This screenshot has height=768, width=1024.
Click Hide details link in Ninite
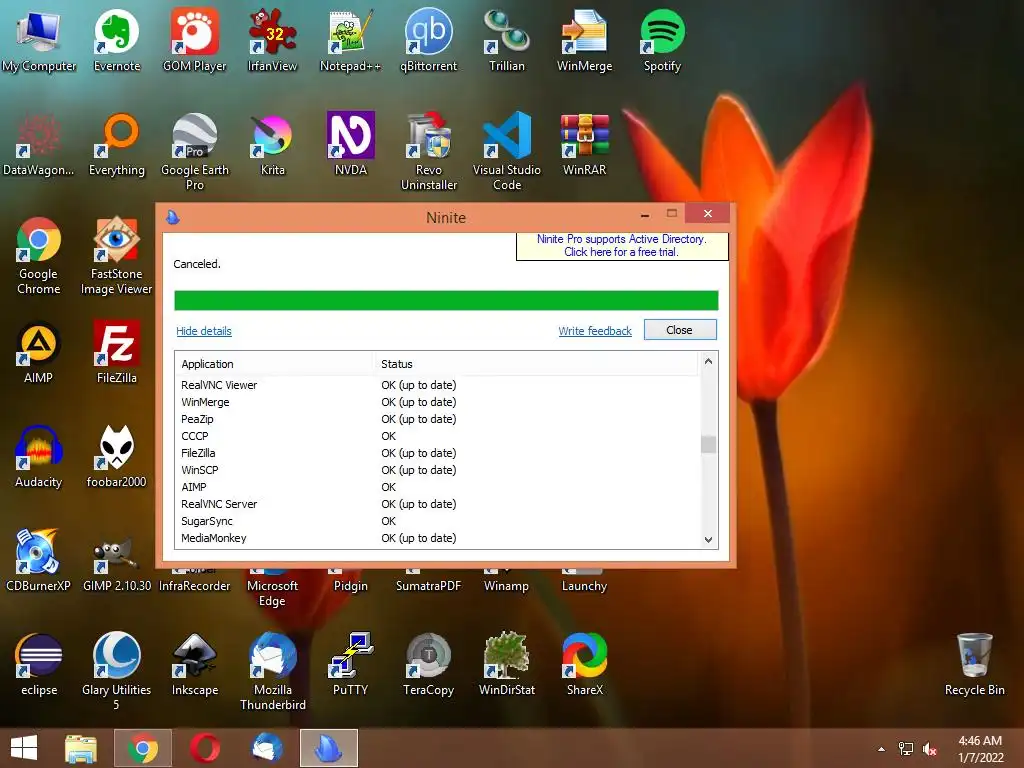pyautogui.click(x=204, y=331)
